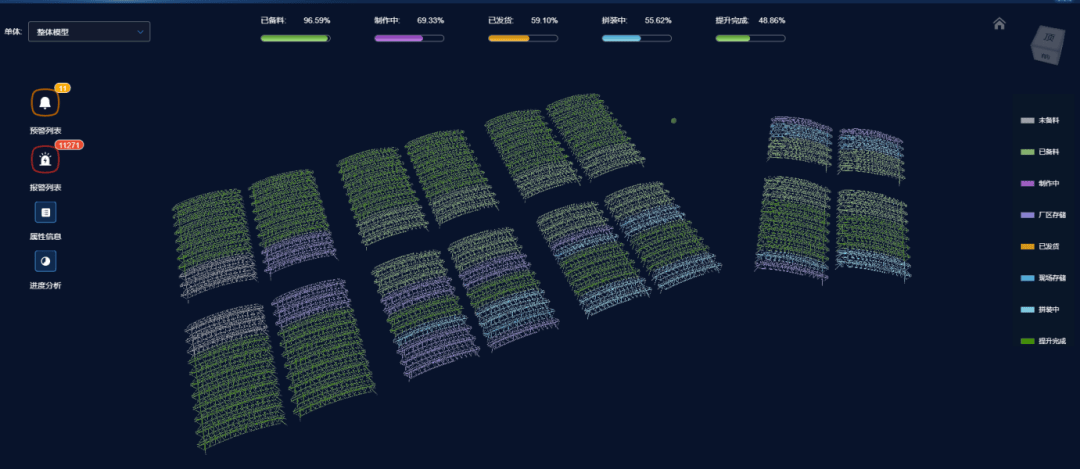Open the 整体模型 dropdown
1080x469 pixels.
pyautogui.click(x=89, y=32)
